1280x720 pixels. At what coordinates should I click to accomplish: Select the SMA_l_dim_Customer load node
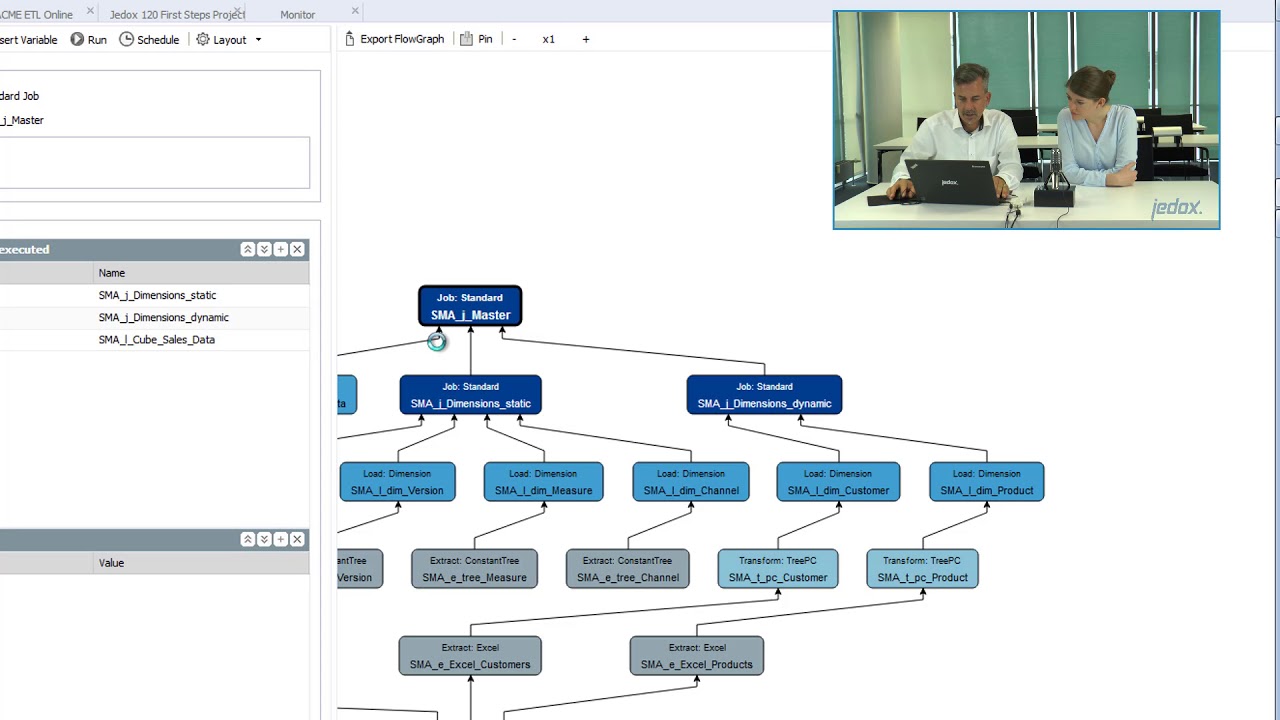pos(838,482)
